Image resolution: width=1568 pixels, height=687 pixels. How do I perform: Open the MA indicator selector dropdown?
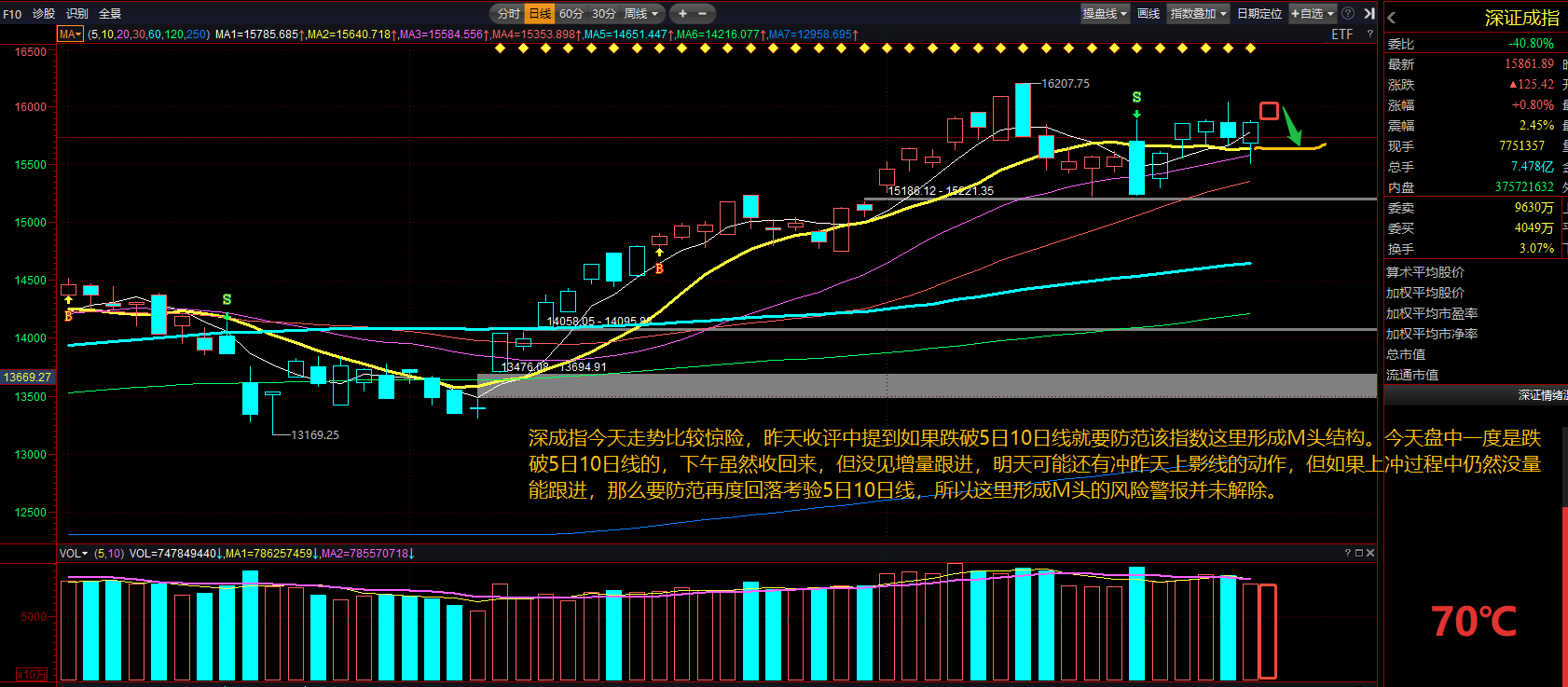pos(71,34)
